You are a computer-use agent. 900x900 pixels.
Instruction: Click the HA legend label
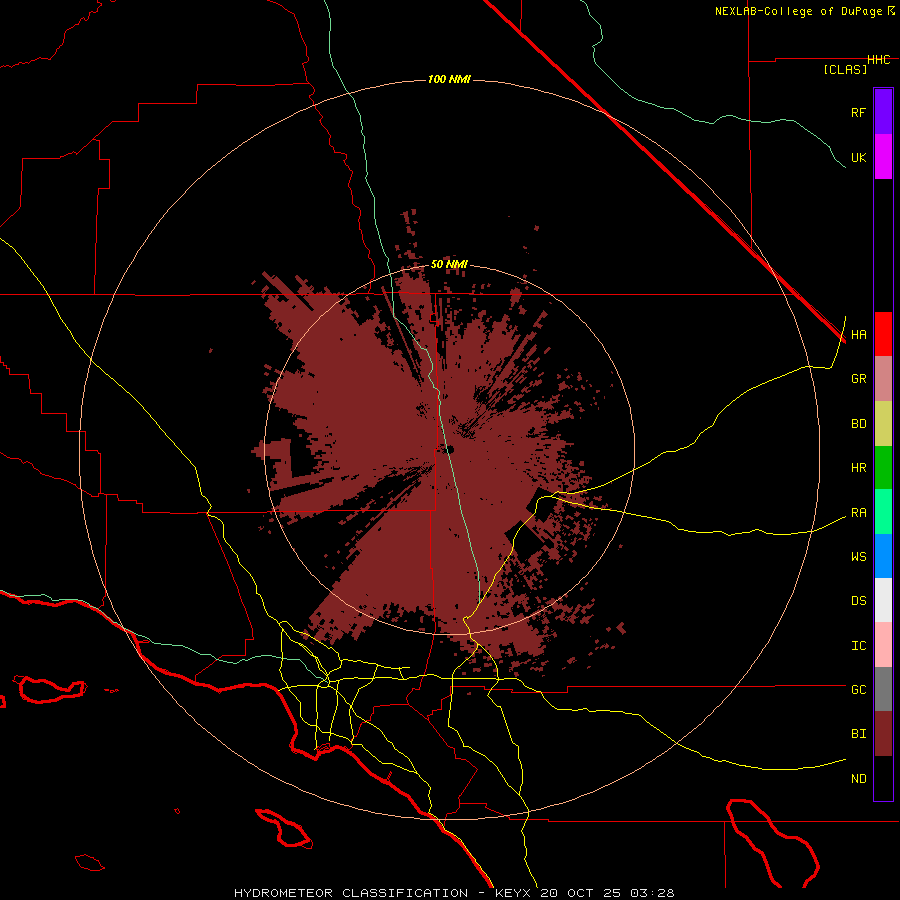click(x=858, y=335)
